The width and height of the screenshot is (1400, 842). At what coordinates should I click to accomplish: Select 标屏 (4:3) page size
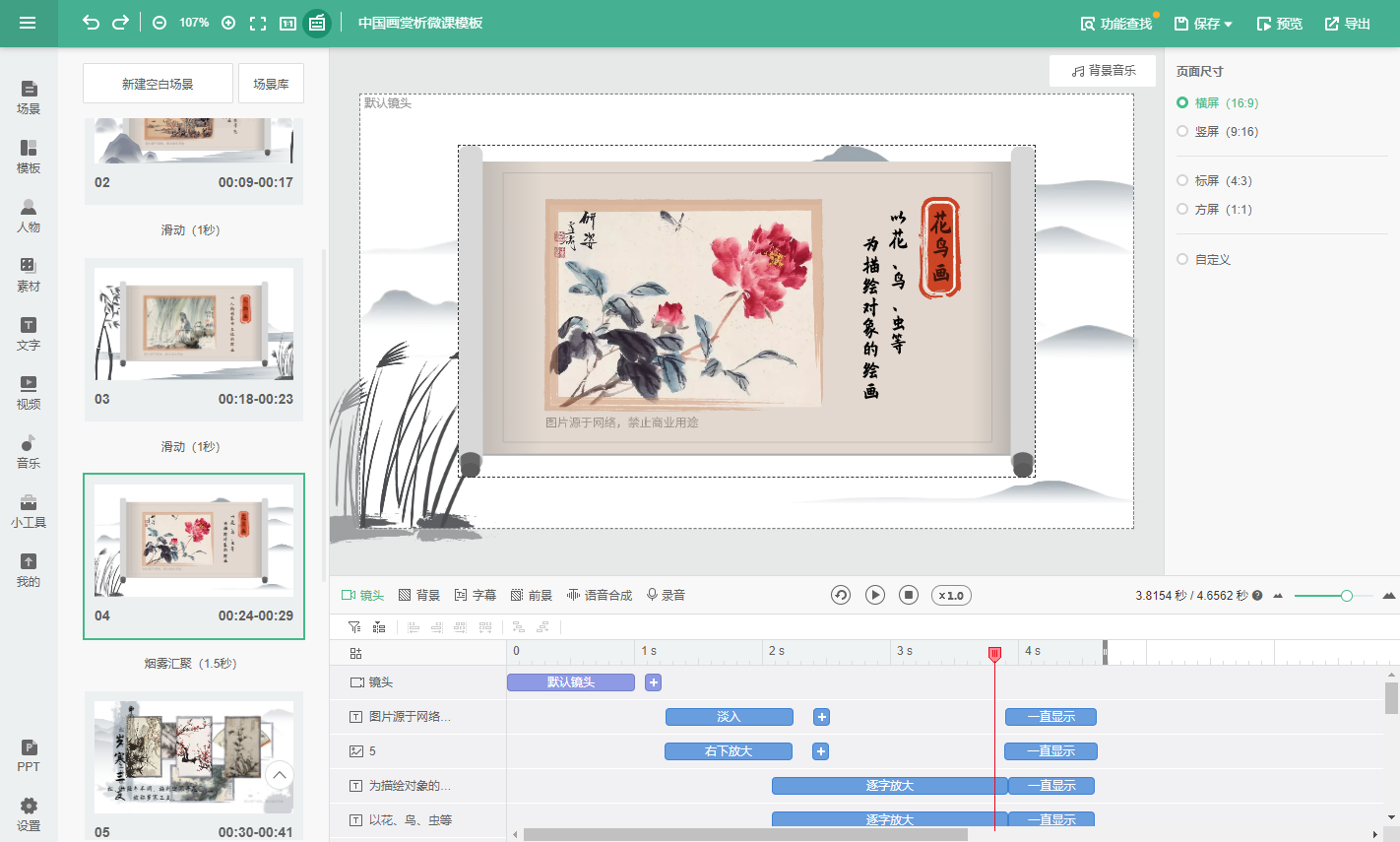(1215, 180)
